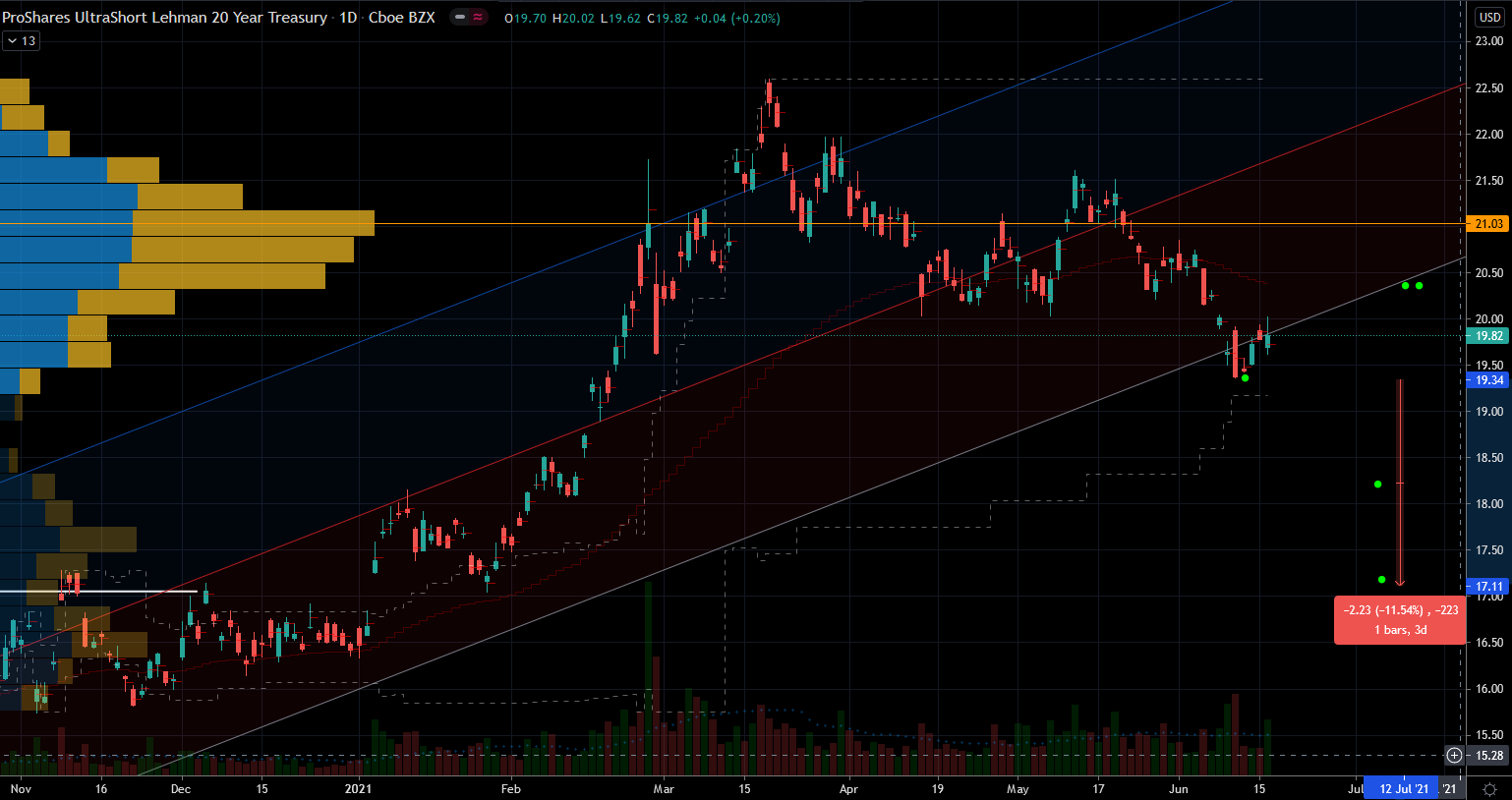The width and height of the screenshot is (1512, 800).
Task: Select the green dot under the June candles
Action: 1246,378
